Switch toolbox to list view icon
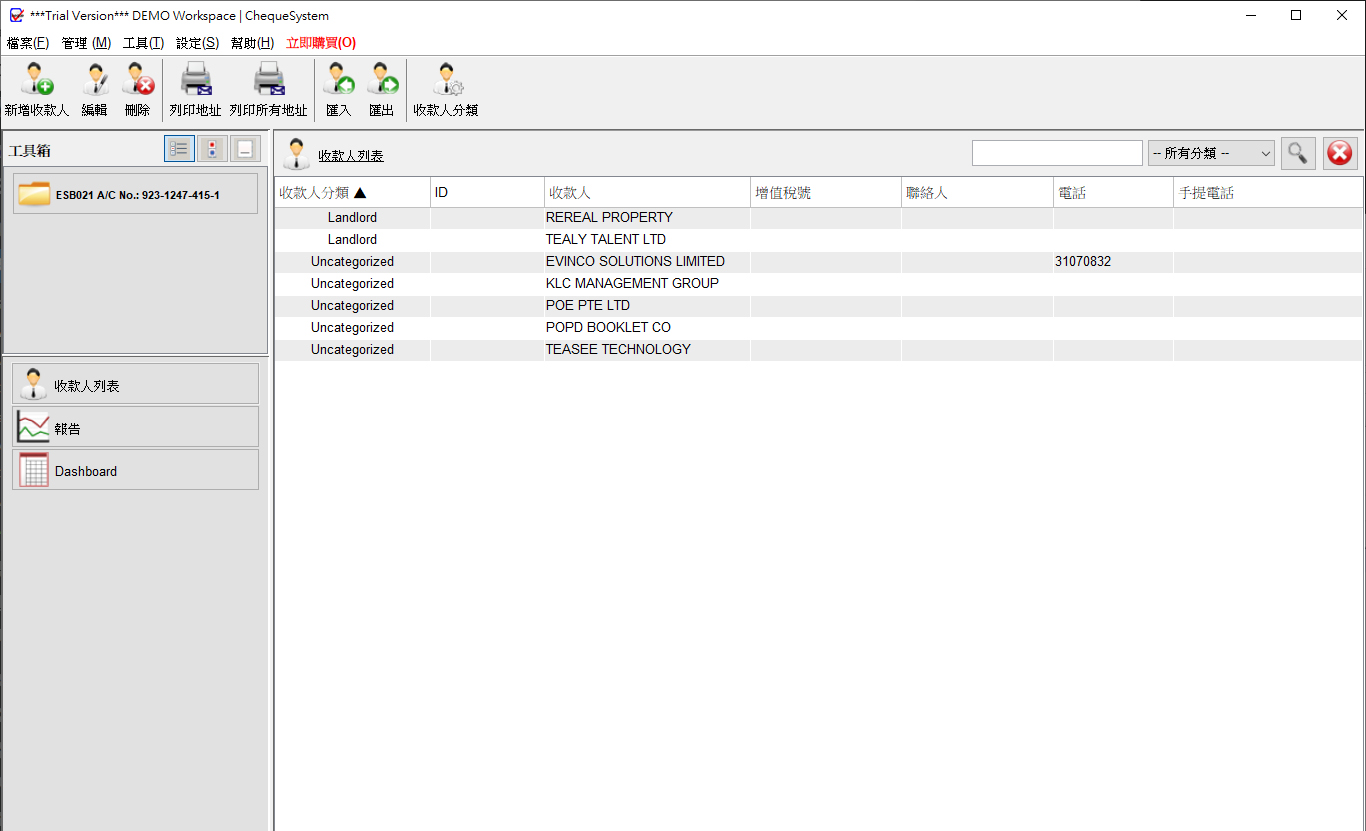The height and width of the screenshot is (831, 1366). point(180,149)
